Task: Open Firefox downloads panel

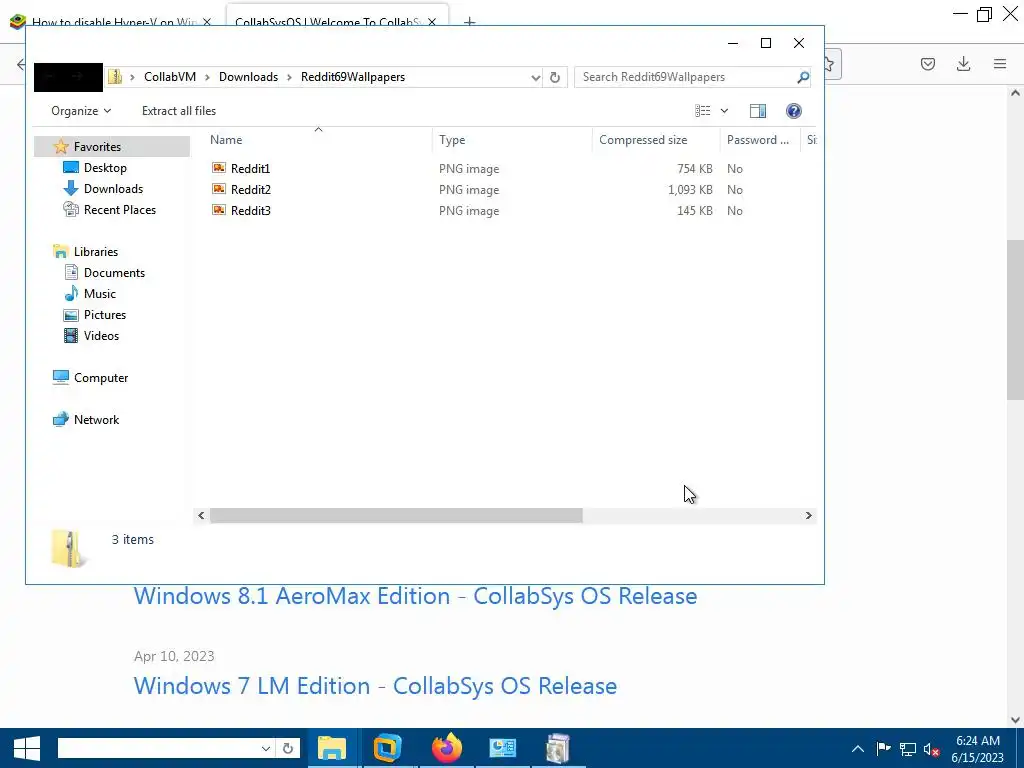Action: point(963,63)
